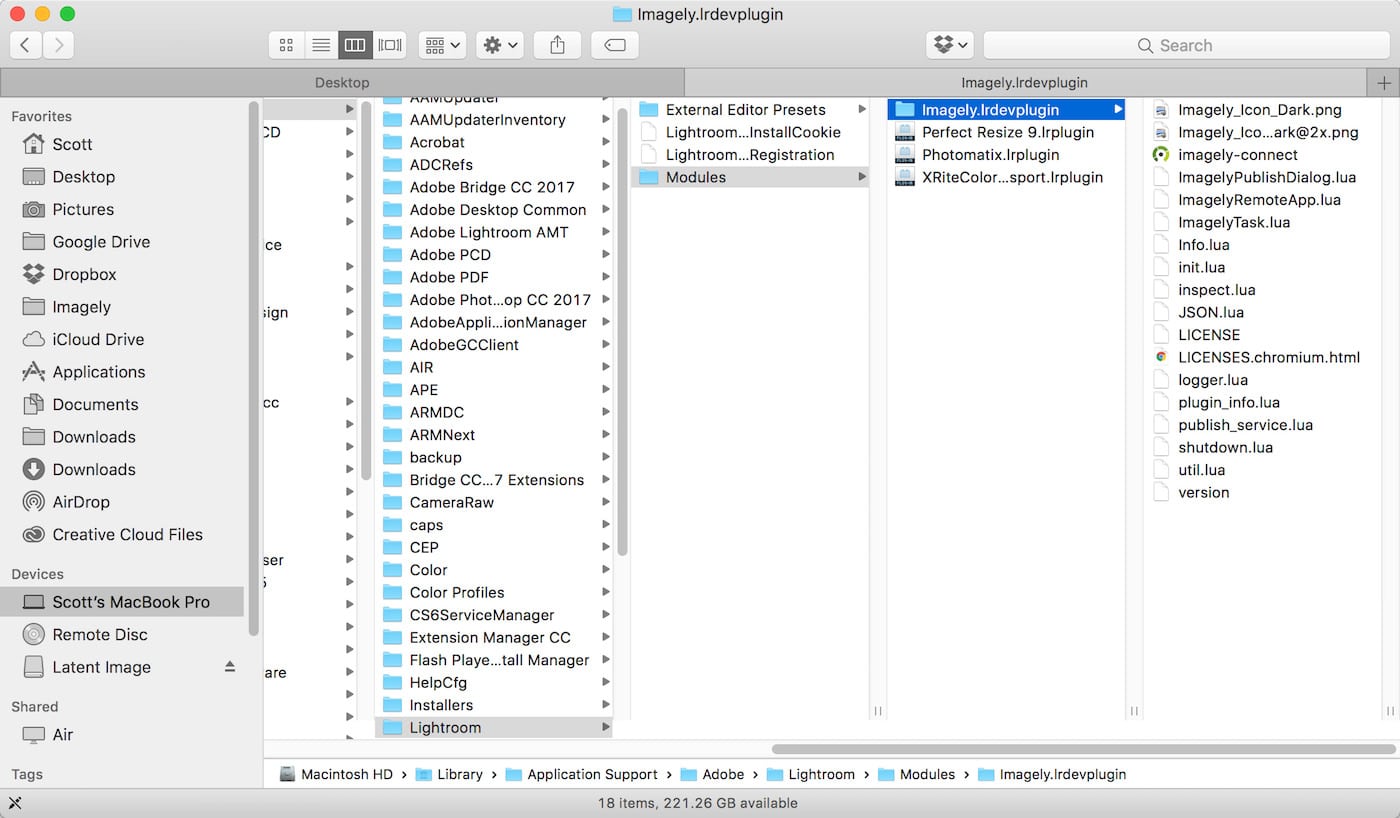Select Extension Manager CC folder
This screenshot has width=1400, height=818.
click(x=478, y=637)
